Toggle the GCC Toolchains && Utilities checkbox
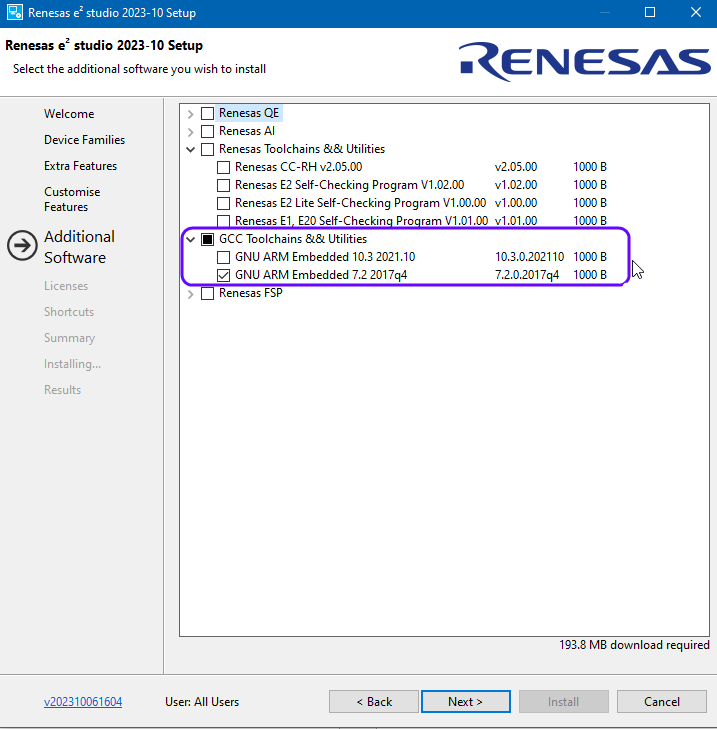Screen dimensions: 717x729 (208, 239)
